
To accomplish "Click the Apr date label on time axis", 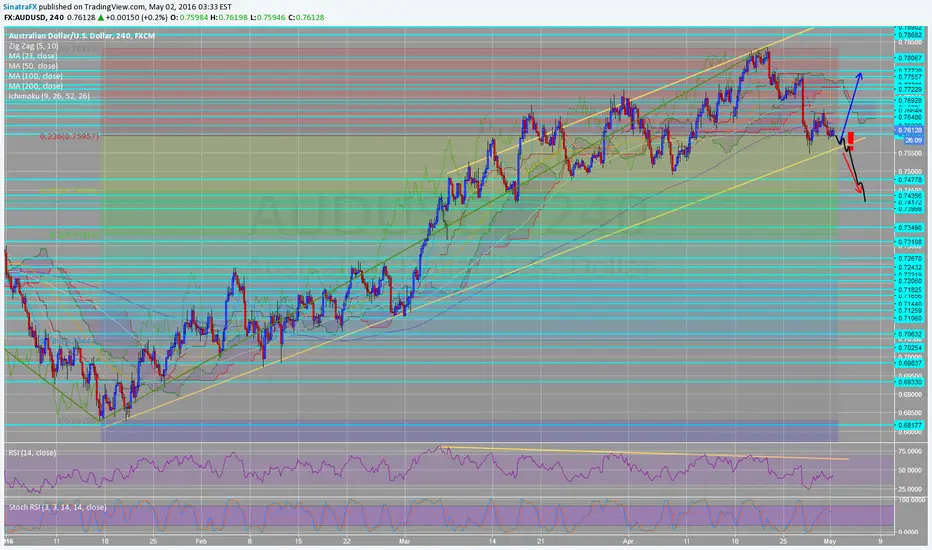I will tap(628, 542).
